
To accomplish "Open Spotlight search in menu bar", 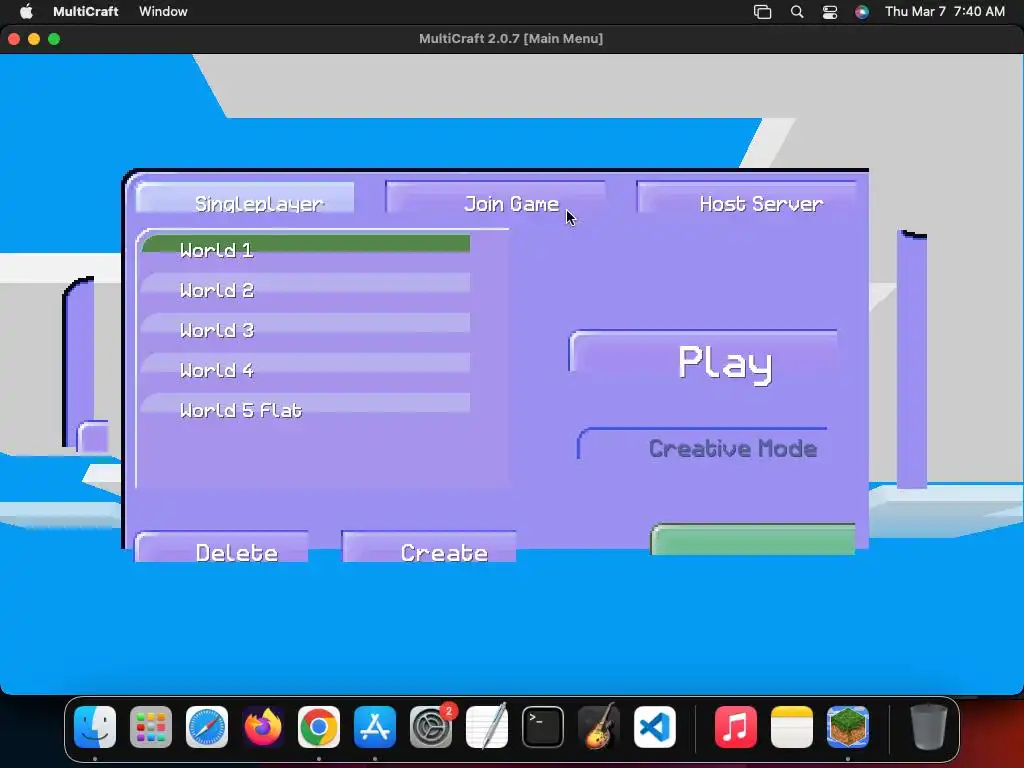I will coord(797,11).
